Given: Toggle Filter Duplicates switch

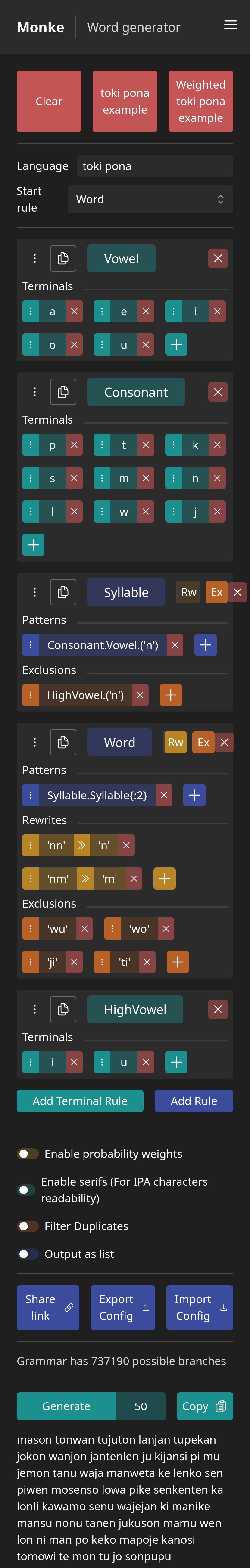Looking at the screenshot, I should tap(28, 1227).
